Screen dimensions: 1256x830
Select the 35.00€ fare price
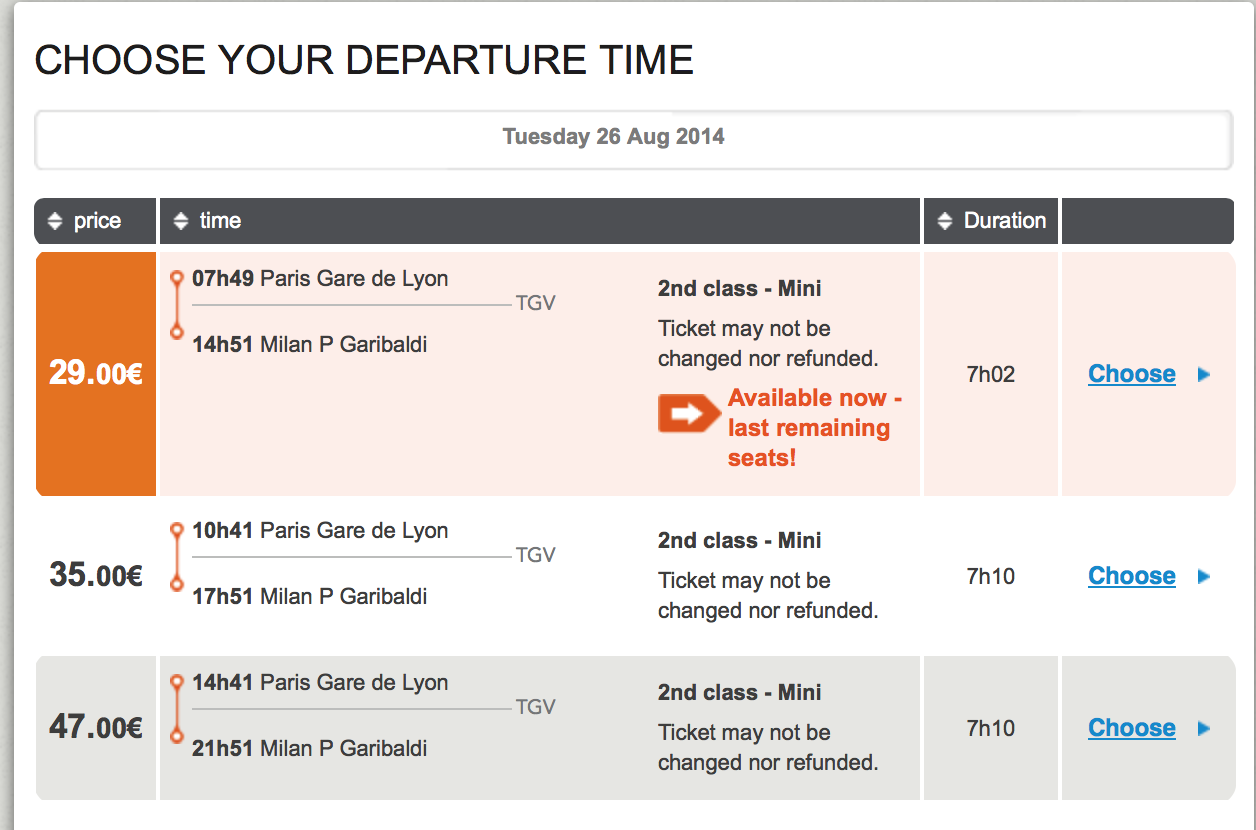coord(96,576)
